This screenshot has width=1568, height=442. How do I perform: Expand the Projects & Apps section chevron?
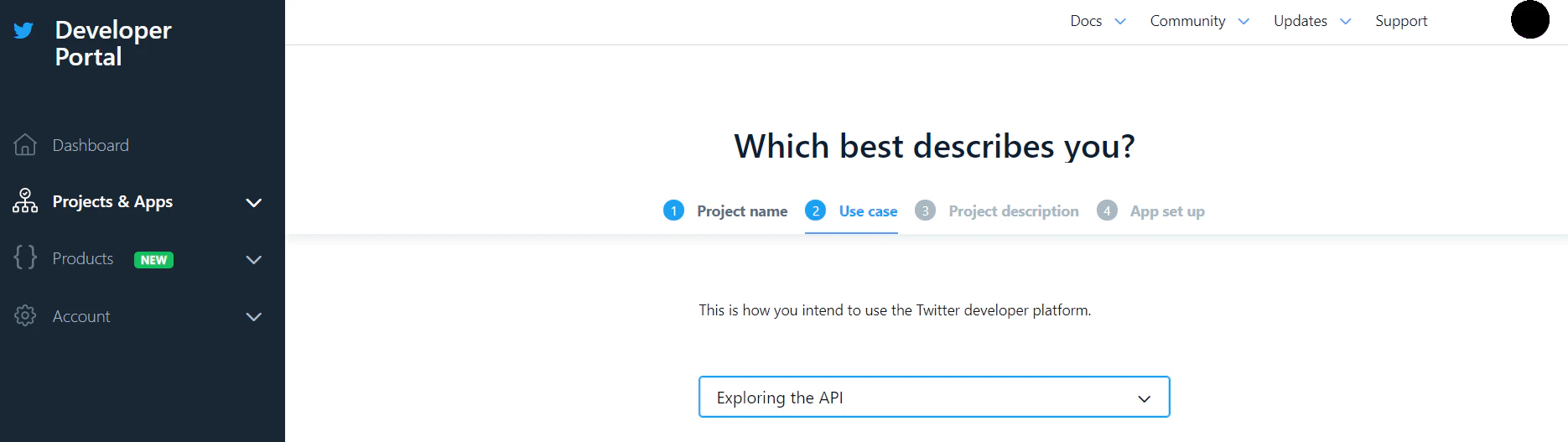point(254,202)
